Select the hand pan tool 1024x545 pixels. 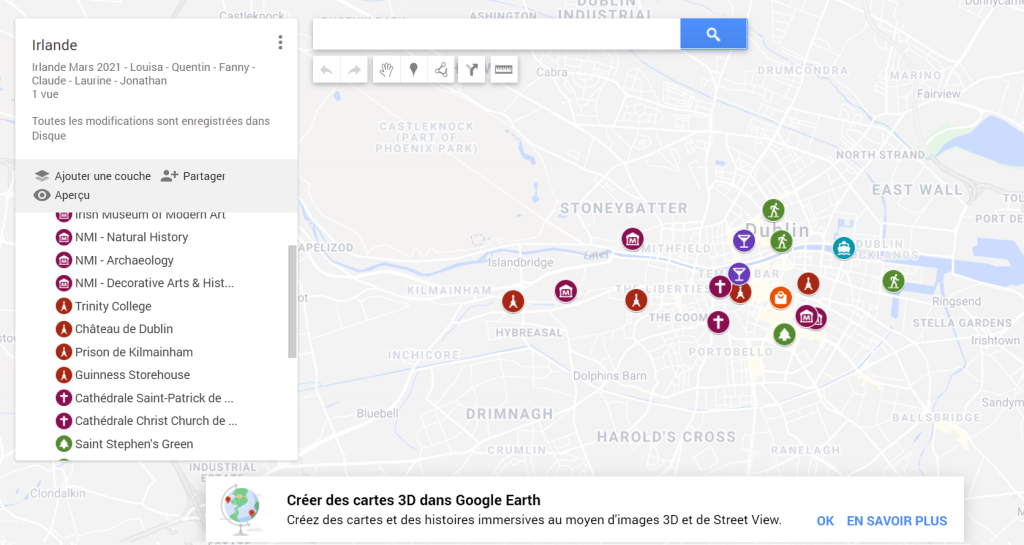pyautogui.click(x=387, y=70)
